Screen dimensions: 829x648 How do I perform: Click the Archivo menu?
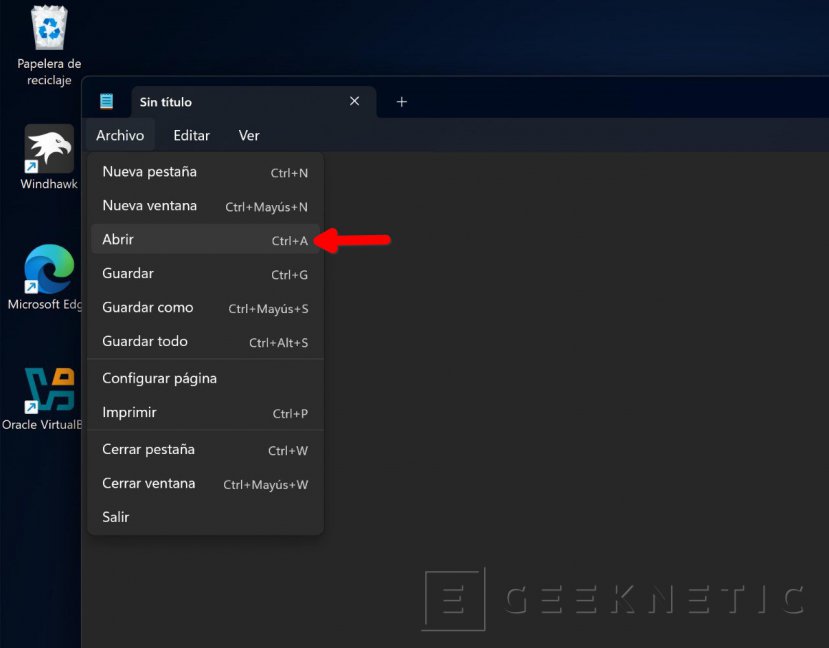(120, 135)
